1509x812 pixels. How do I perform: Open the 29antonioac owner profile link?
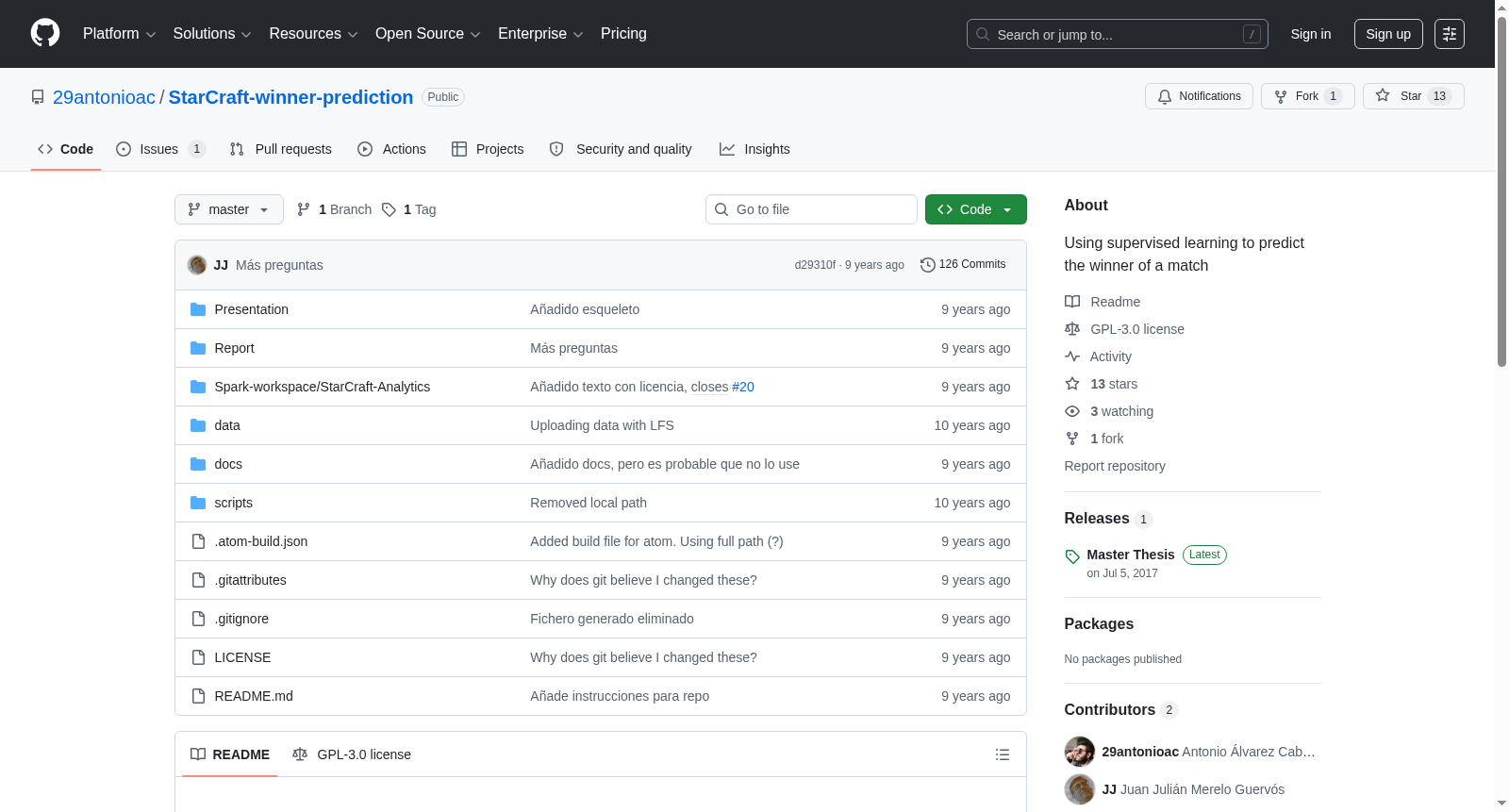104,97
